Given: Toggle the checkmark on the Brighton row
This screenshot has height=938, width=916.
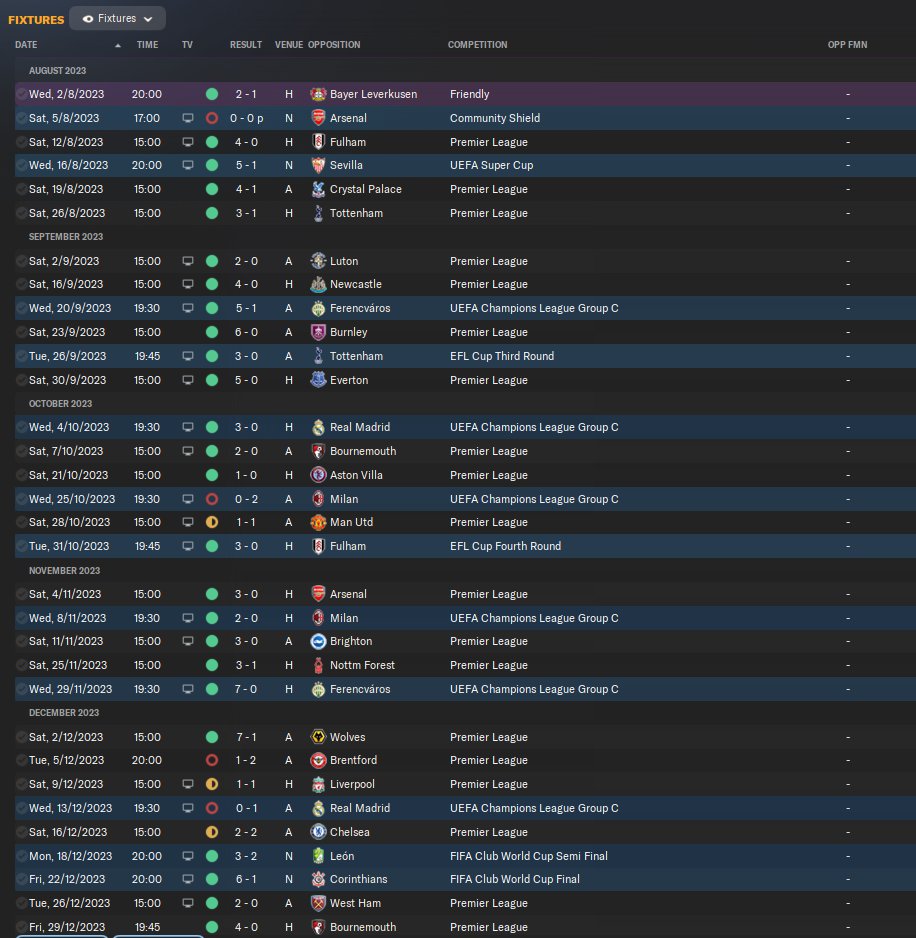Looking at the screenshot, I should coord(22,641).
